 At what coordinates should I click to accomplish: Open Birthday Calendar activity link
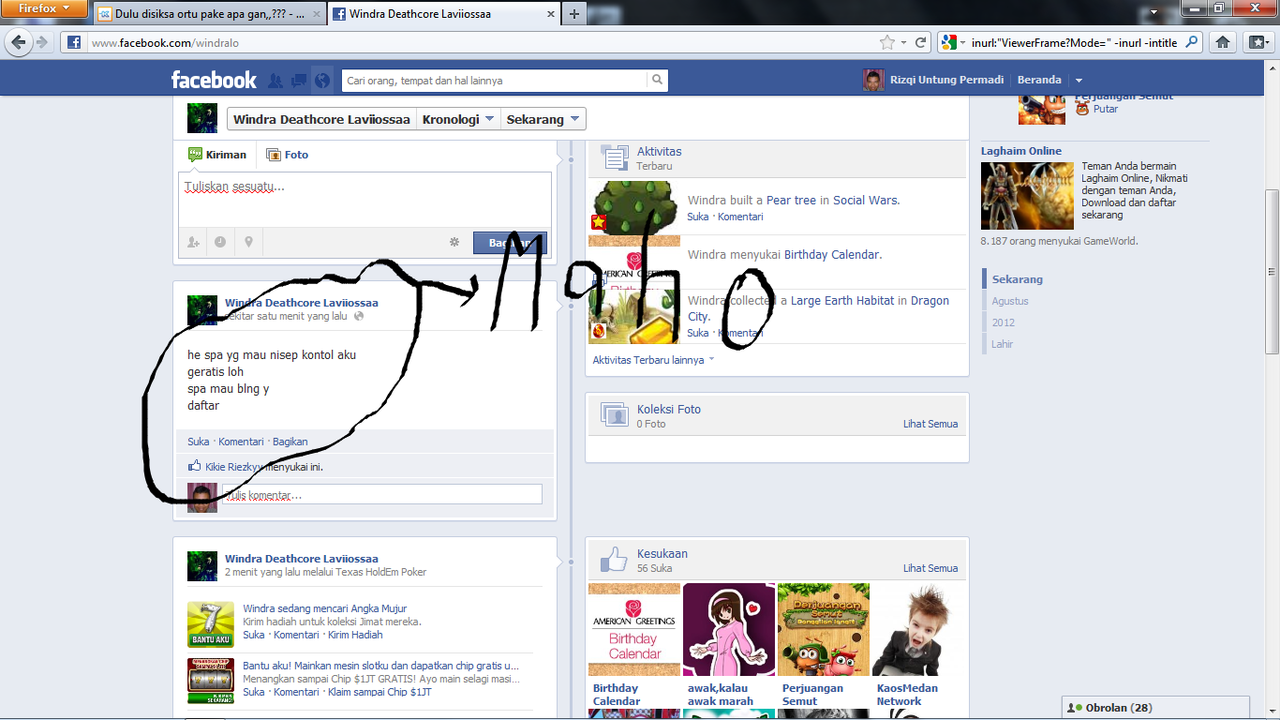click(x=832, y=255)
